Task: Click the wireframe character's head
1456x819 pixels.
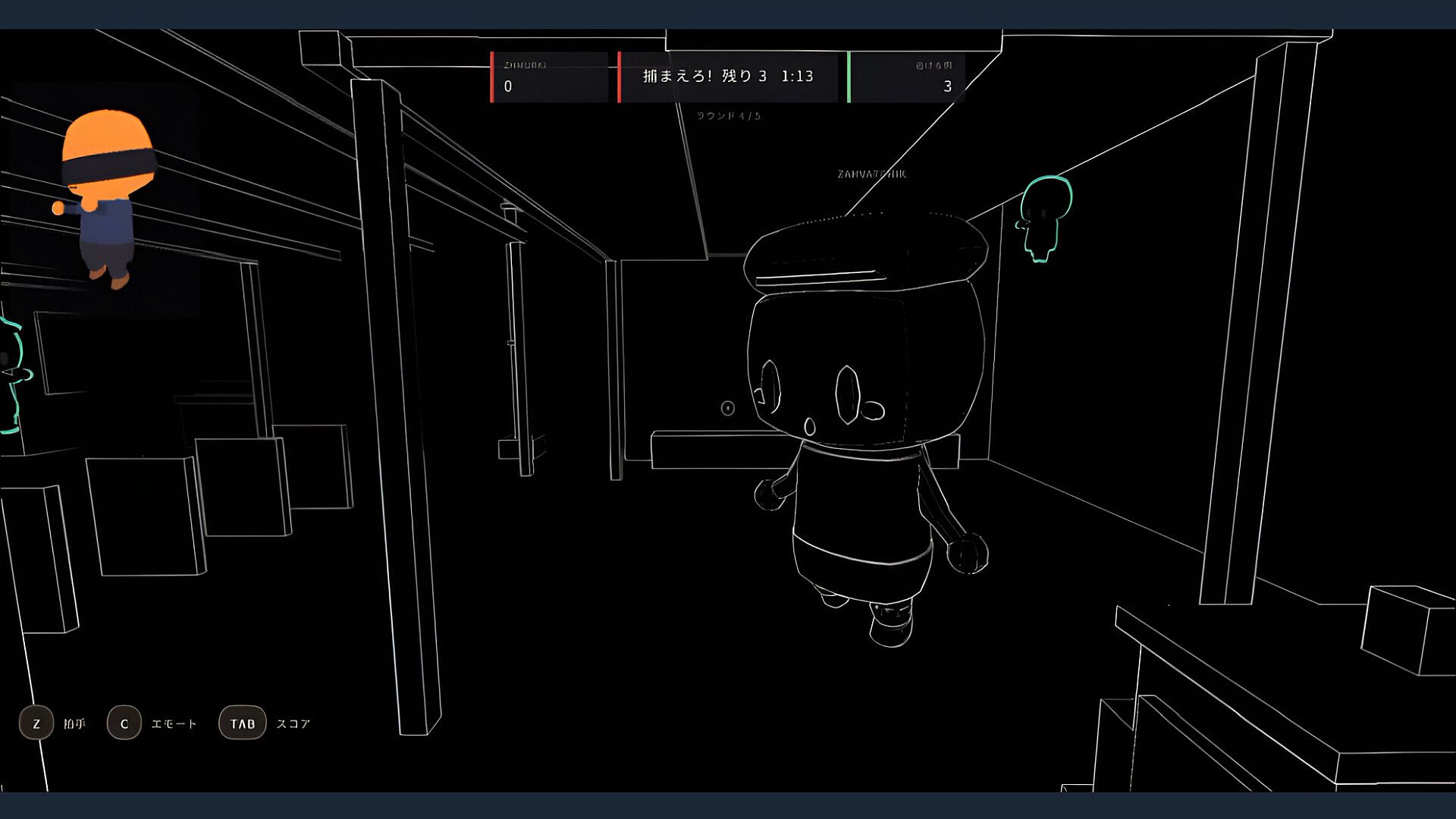Action: (x=866, y=334)
